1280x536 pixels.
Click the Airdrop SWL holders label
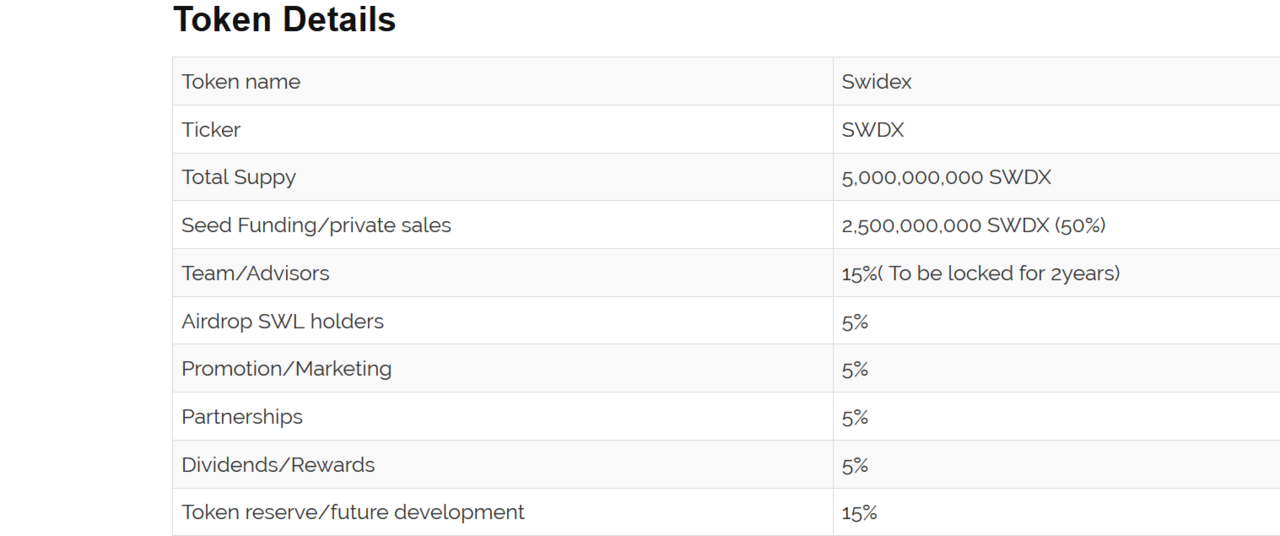point(282,322)
